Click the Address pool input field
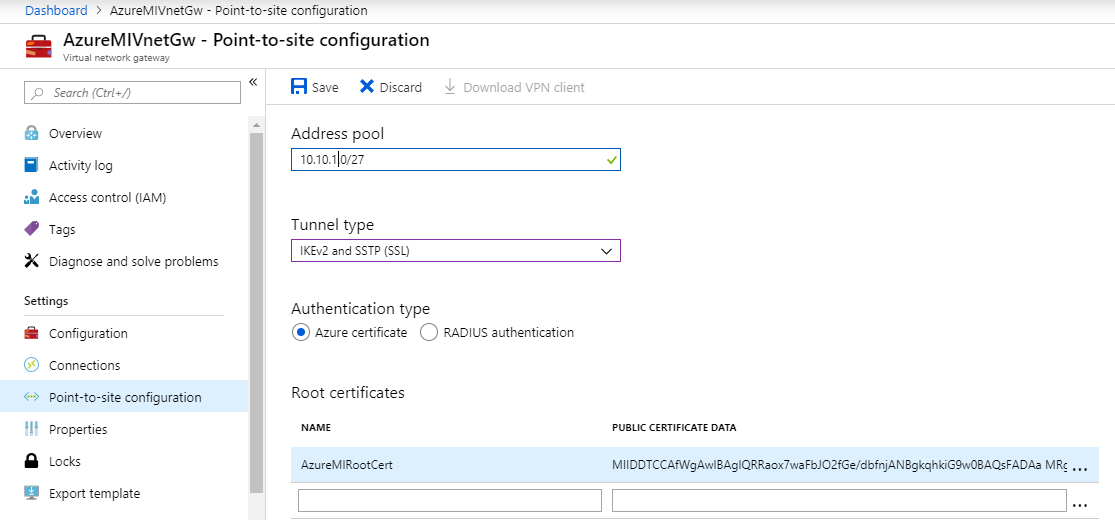Viewport: 1115px width, 520px height. pos(456,160)
